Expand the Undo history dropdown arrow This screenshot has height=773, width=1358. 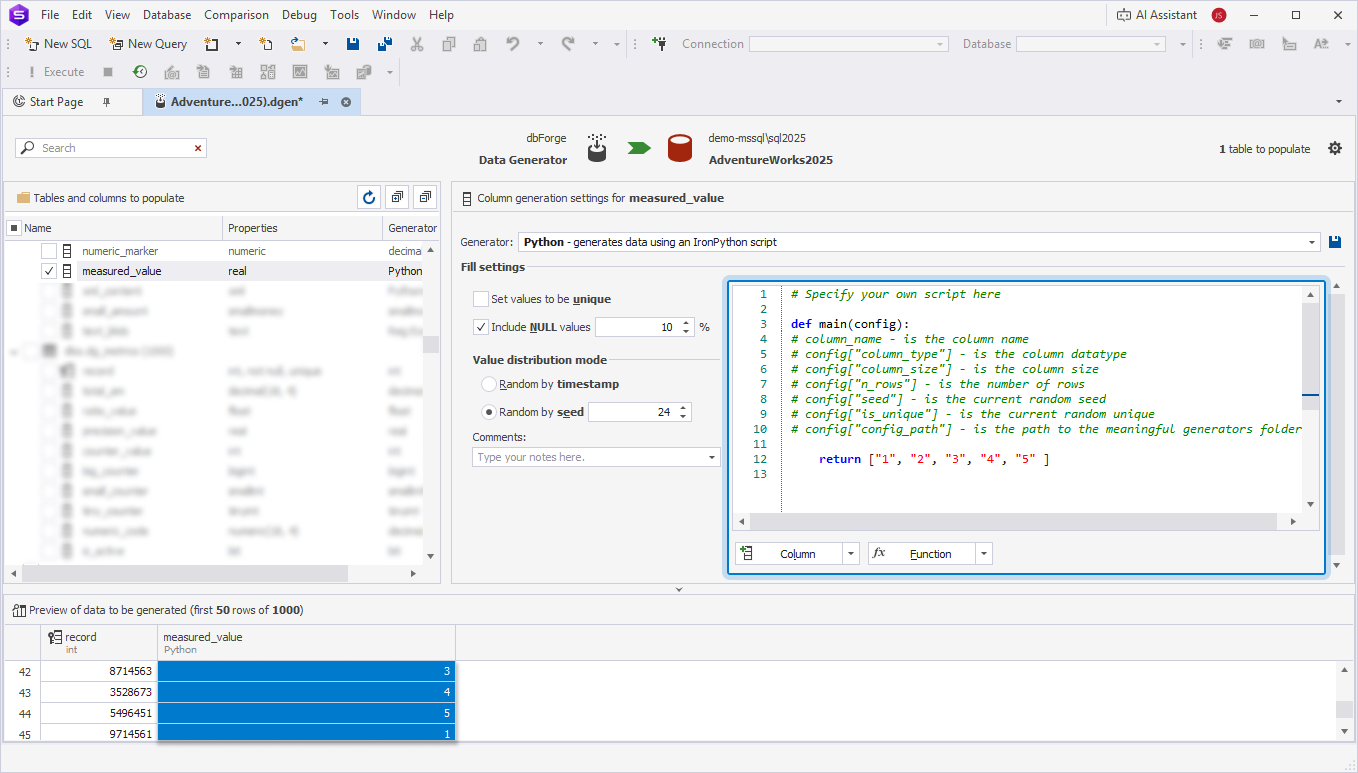click(540, 44)
